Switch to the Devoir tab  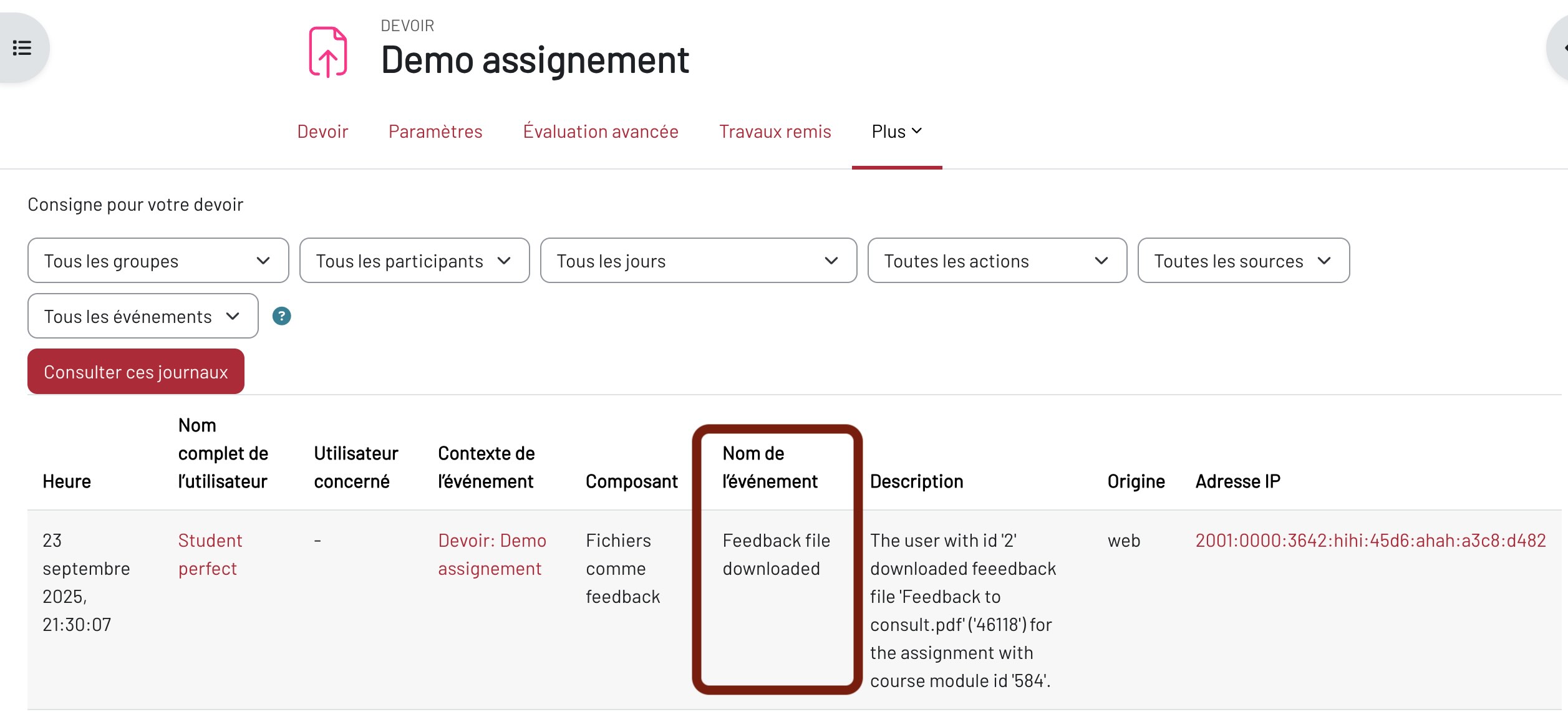pyautogui.click(x=322, y=132)
